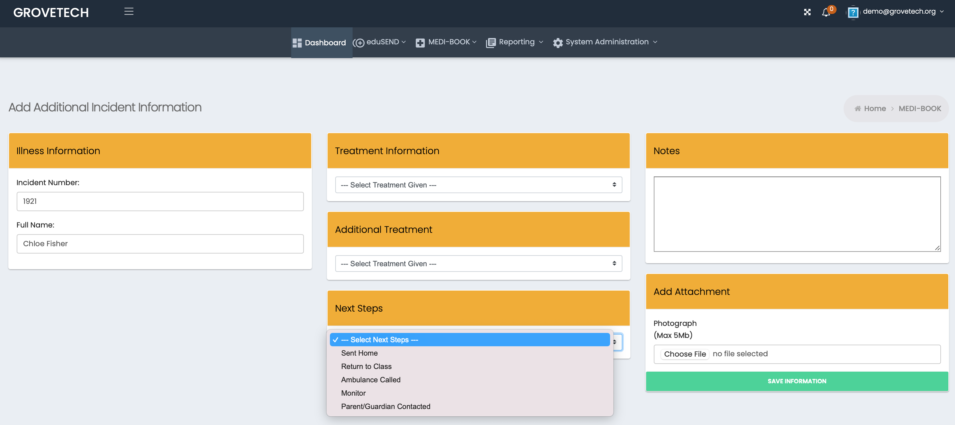Toggle fullscreen using the expand icon
Screen dimensions: 955x425
tap(807, 12)
